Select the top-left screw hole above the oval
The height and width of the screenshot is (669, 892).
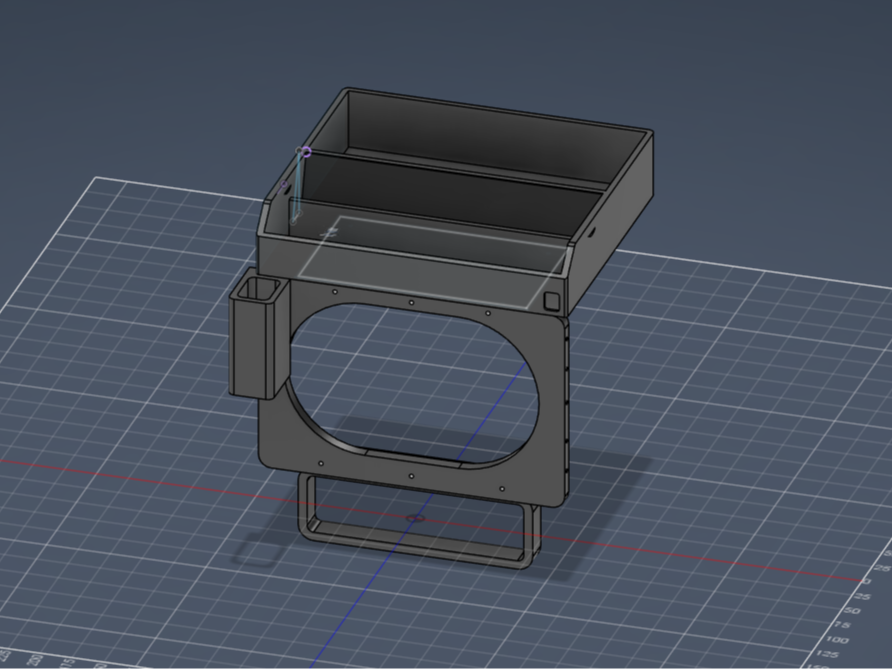click(334, 292)
